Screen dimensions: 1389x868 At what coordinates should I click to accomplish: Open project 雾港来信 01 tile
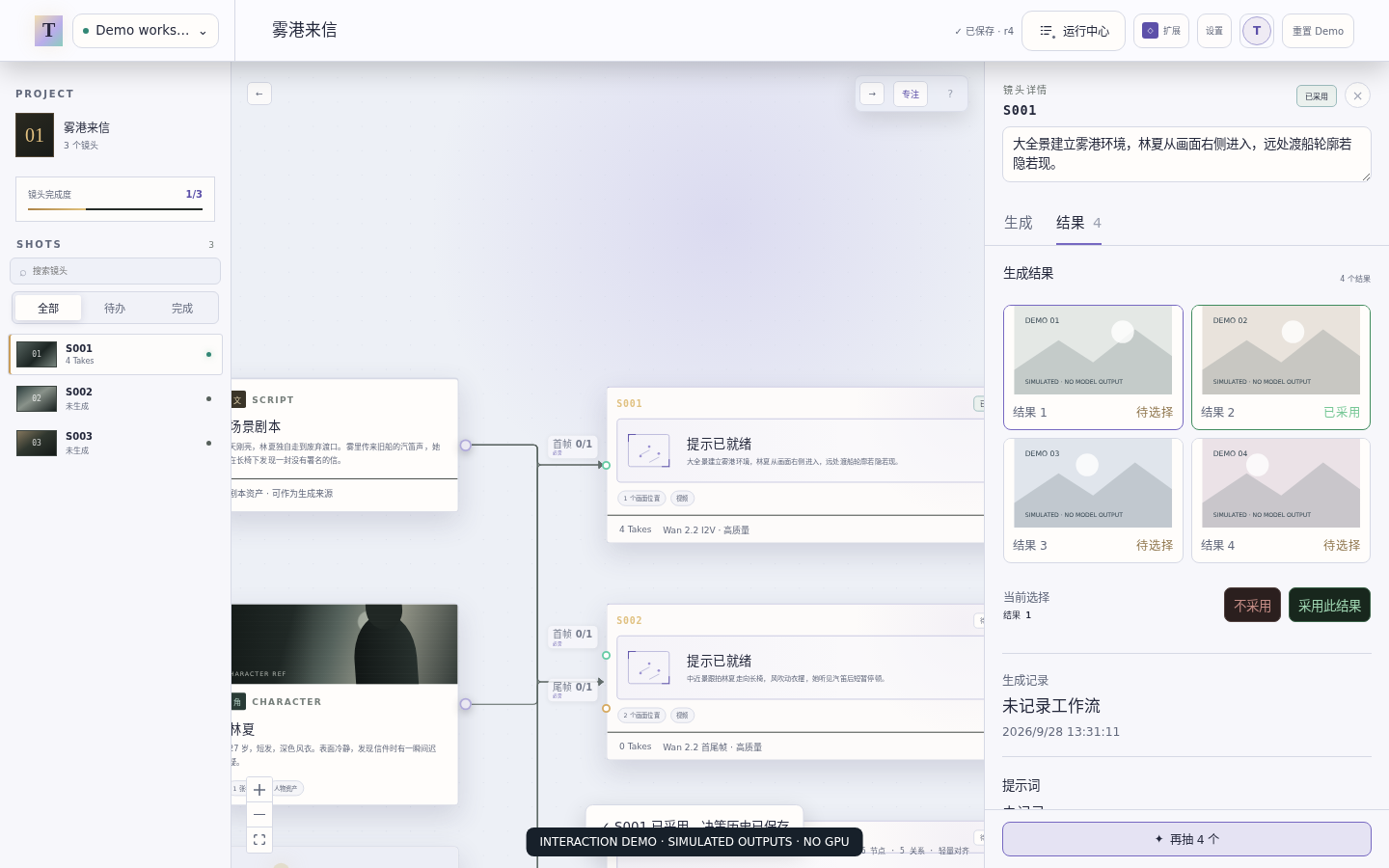coord(35,135)
